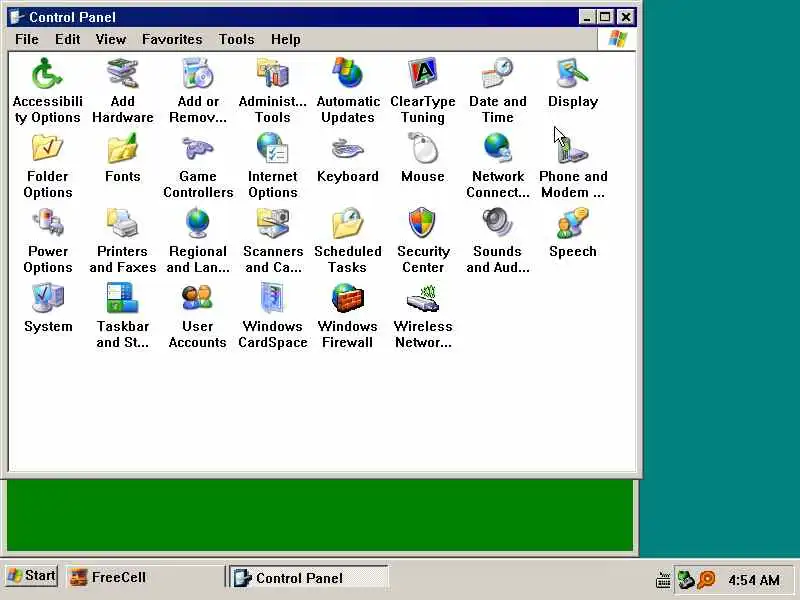The height and width of the screenshot is (600, 800).
Task: Open Date and Time icon
Action: point(497,73)
